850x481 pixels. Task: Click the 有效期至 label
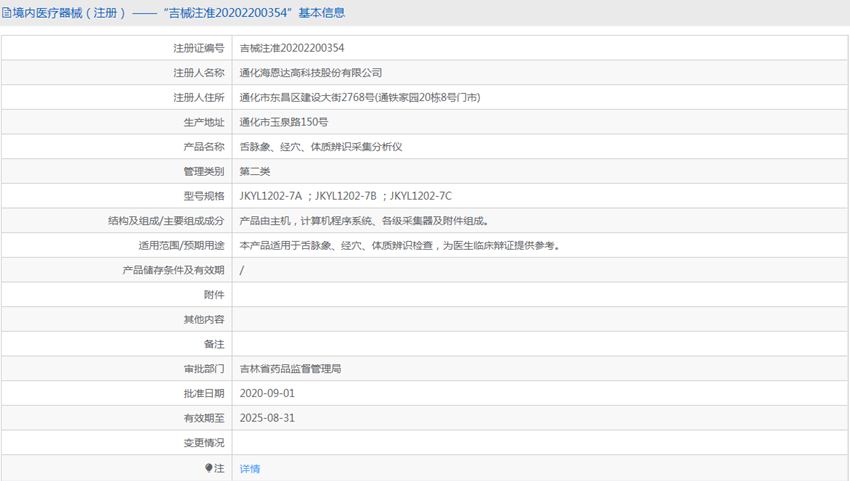click(x=204, y=418)
